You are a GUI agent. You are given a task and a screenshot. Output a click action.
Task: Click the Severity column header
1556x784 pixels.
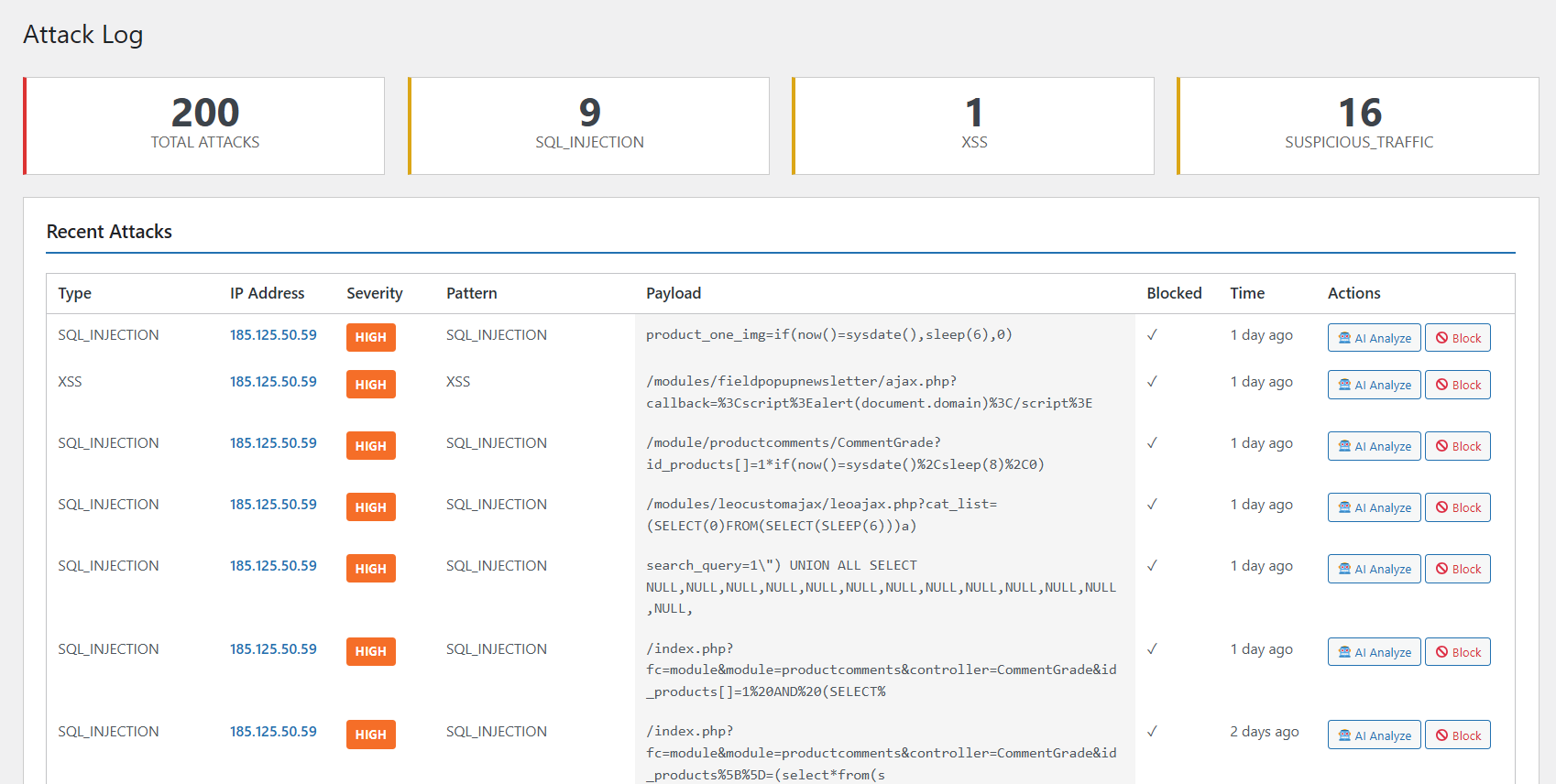tap(374, 293)
